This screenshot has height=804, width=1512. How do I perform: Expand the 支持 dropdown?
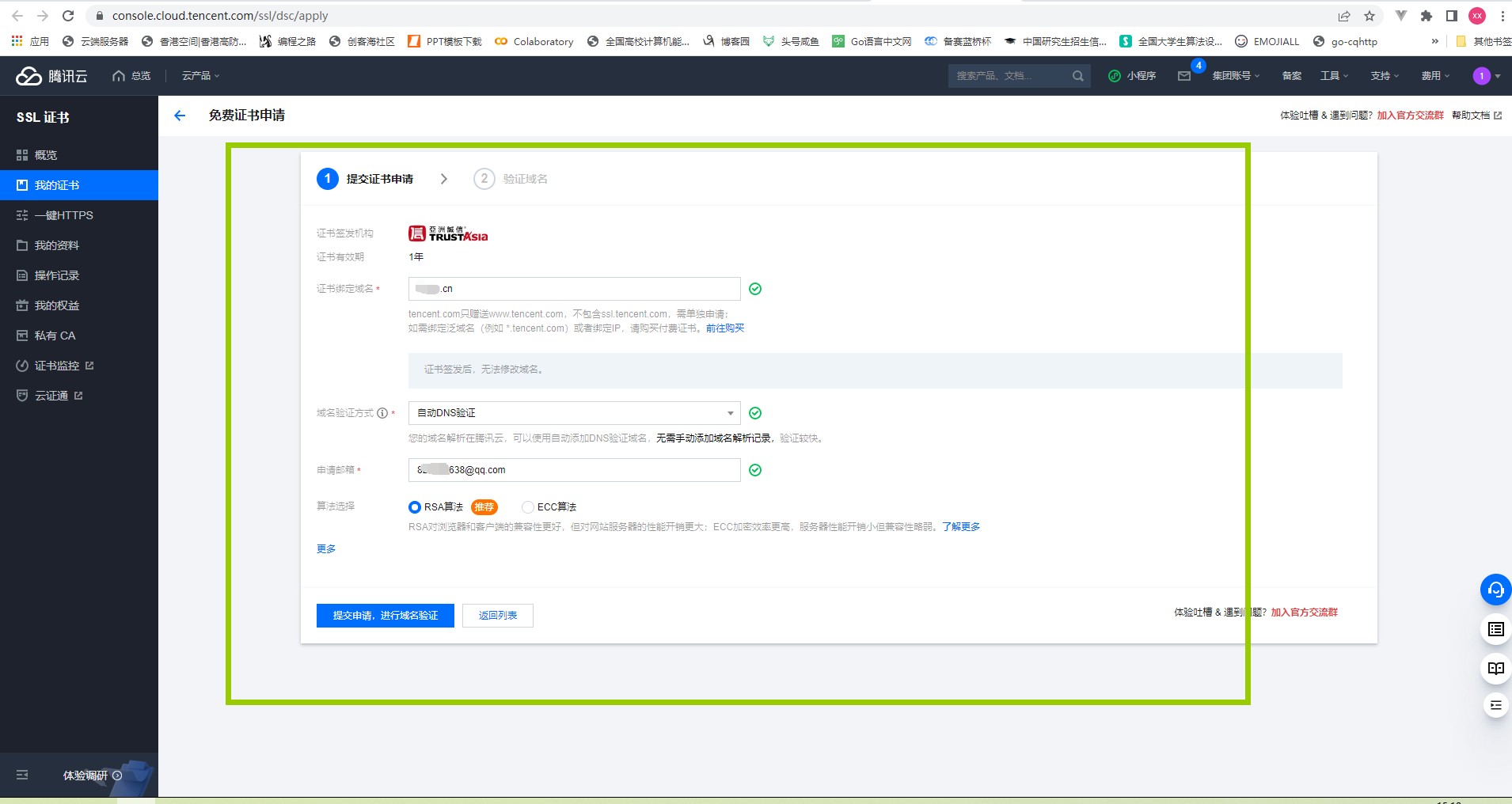coord(1385,76)
